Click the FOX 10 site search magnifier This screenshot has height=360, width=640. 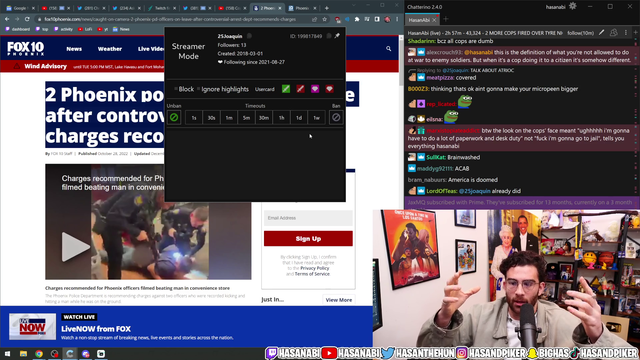point(389,49)
